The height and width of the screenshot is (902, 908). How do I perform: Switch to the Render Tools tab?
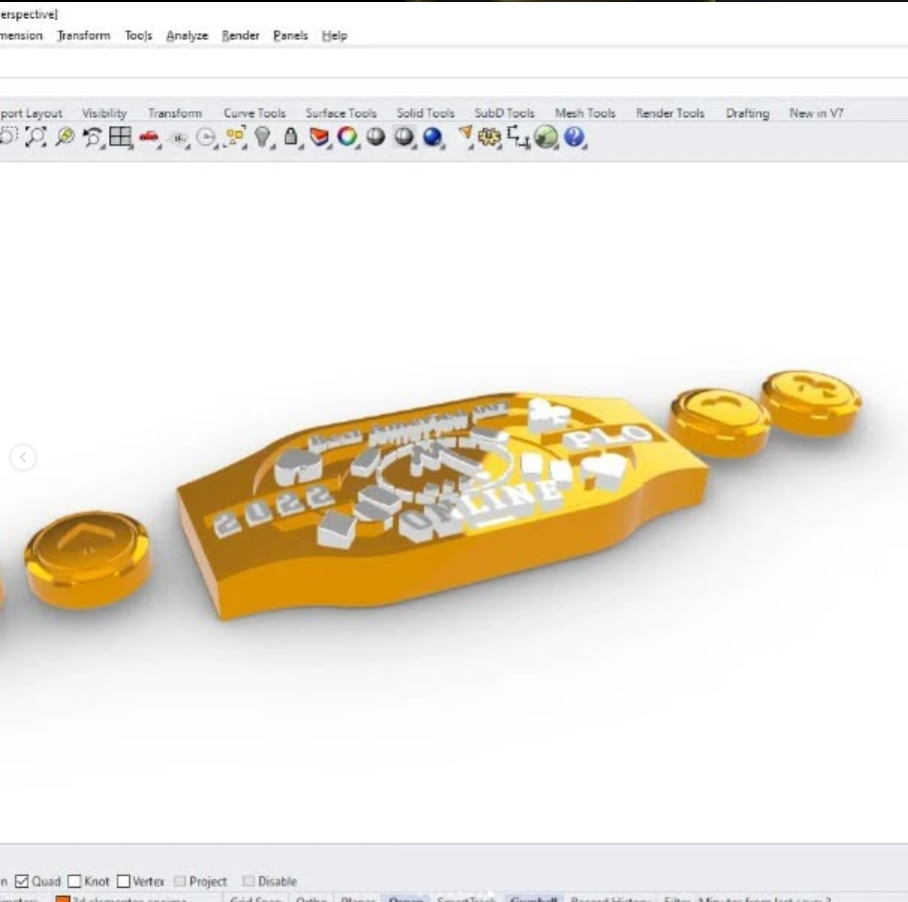670,113
